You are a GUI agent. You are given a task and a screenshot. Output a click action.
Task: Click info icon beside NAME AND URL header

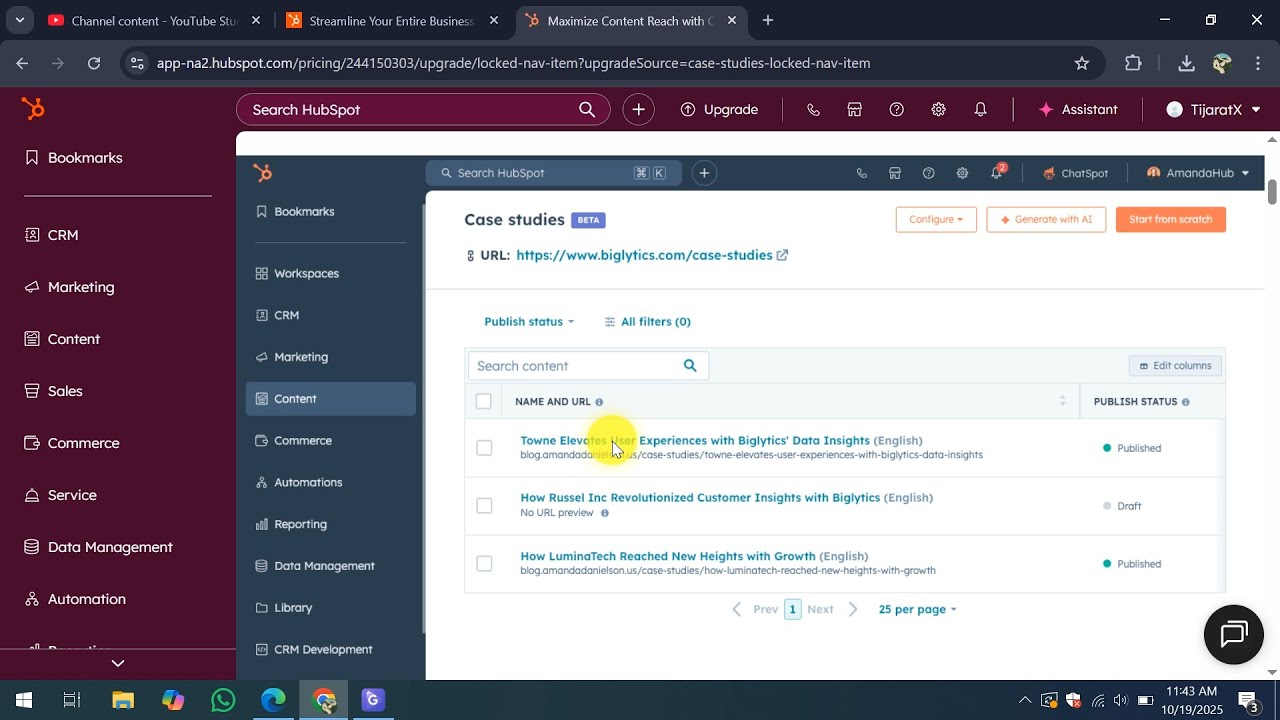[599, 402]
